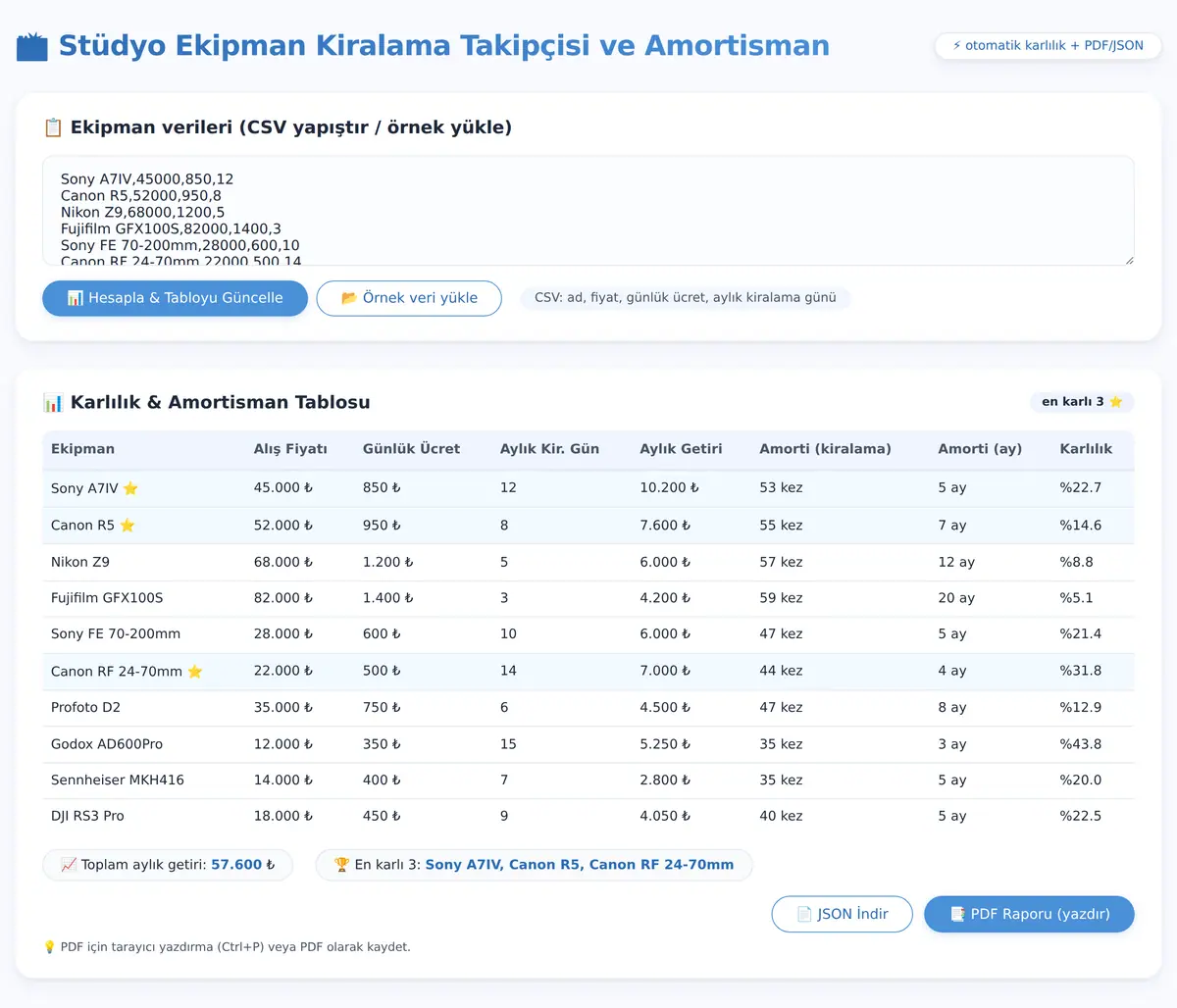Click the 59 kez amortization cell

781,598
